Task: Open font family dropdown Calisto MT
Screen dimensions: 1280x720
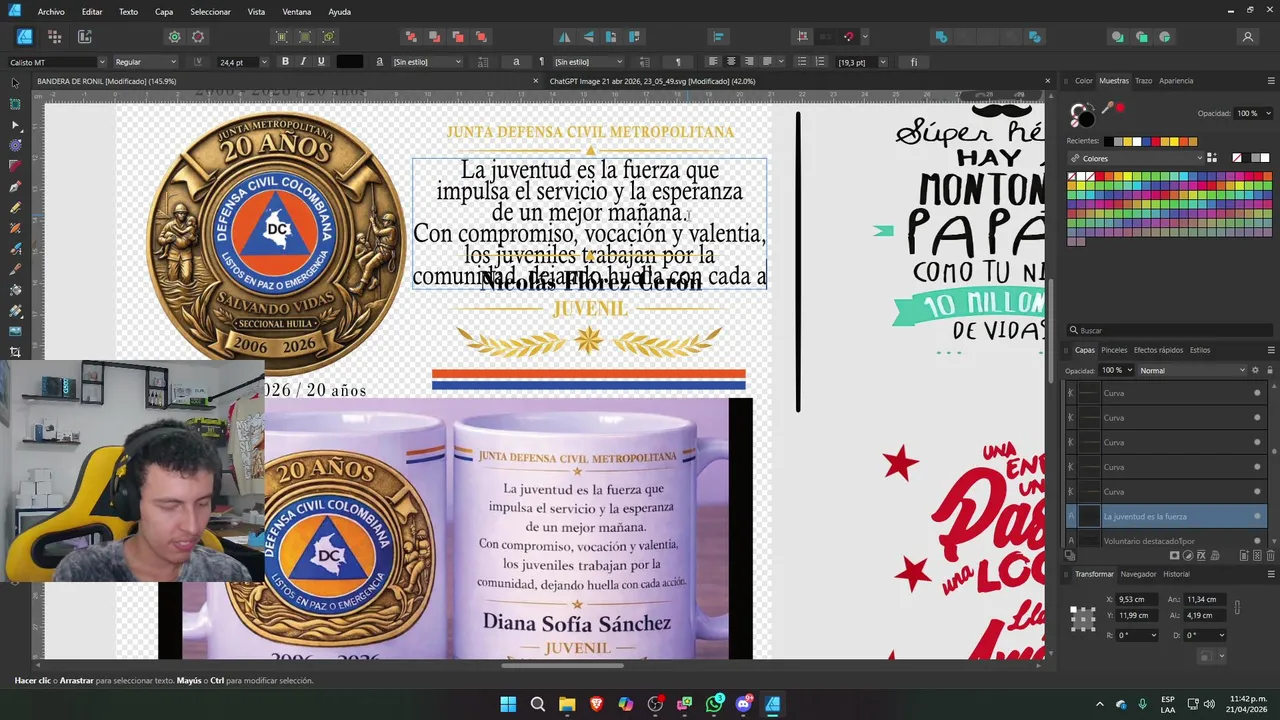Action: pos(57,62)
